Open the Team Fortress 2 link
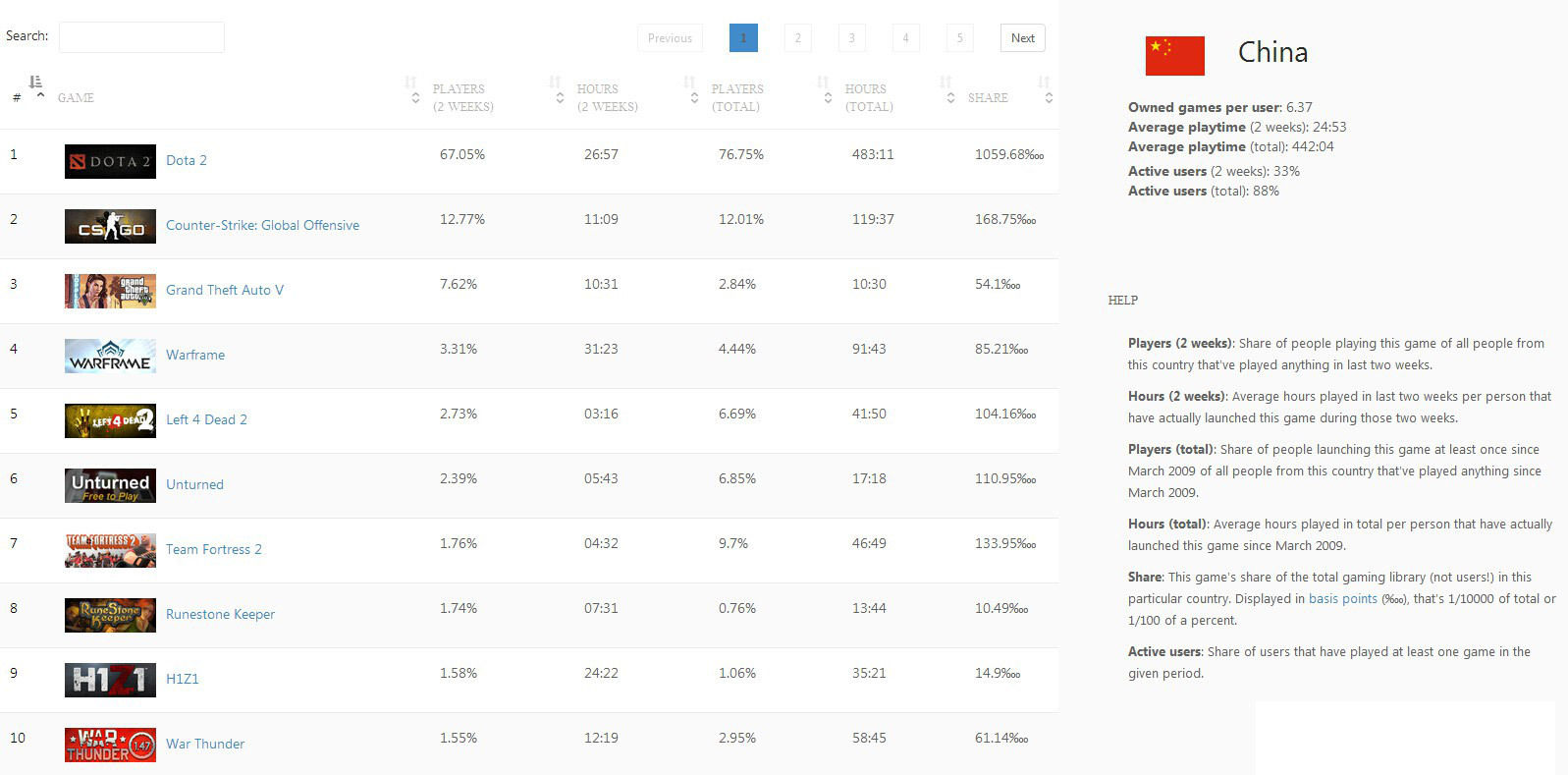 point(213,549)
